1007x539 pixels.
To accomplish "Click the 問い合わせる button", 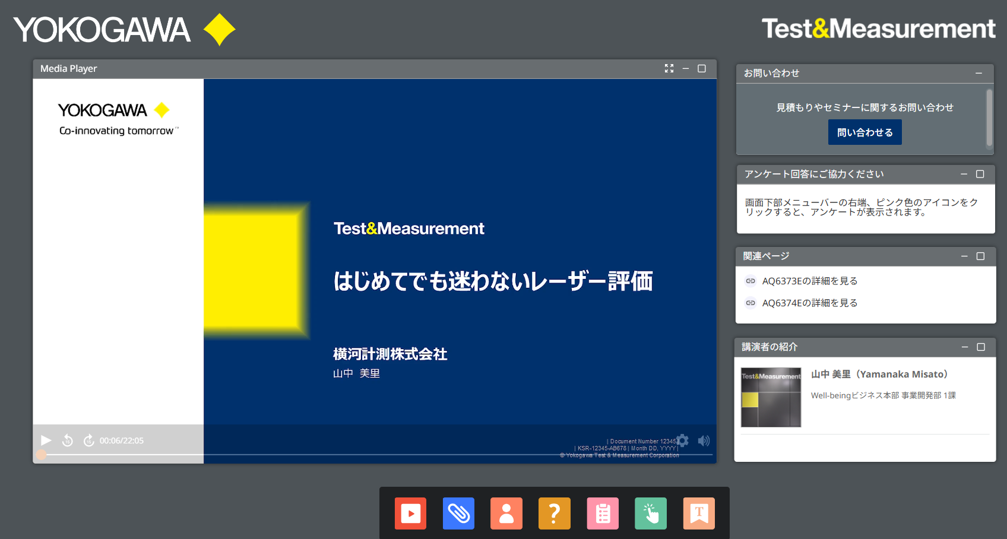I will tap(864, 132).
